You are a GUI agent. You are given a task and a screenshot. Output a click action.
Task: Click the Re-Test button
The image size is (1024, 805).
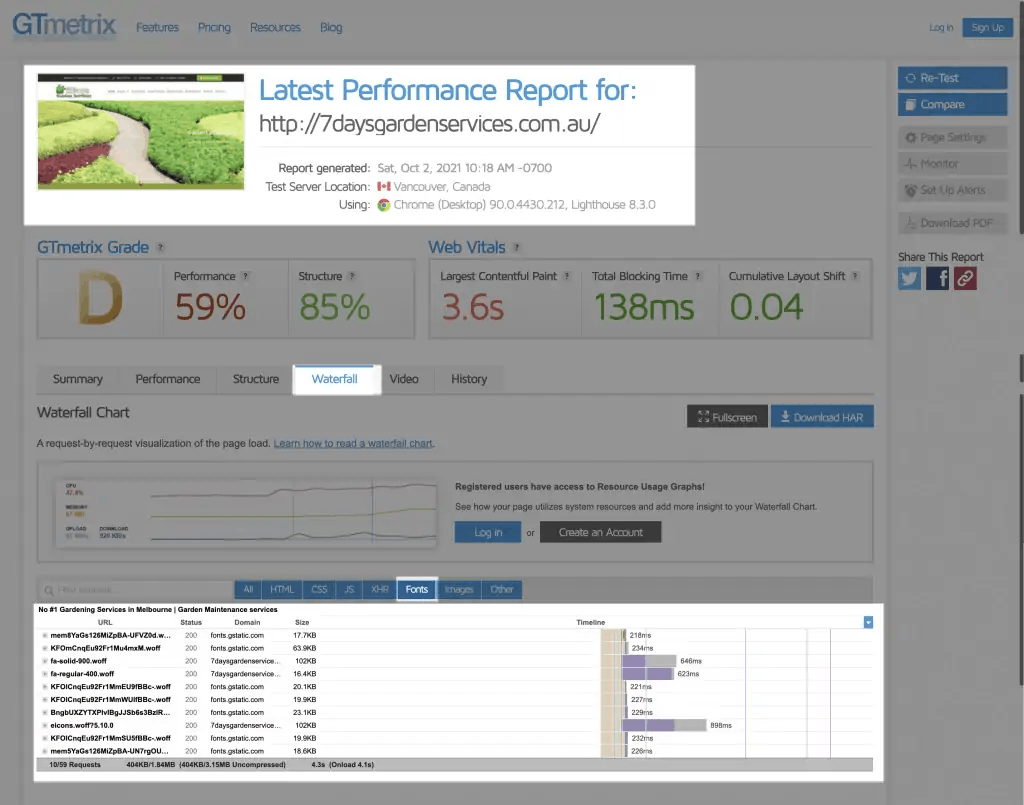coord(952,78)
